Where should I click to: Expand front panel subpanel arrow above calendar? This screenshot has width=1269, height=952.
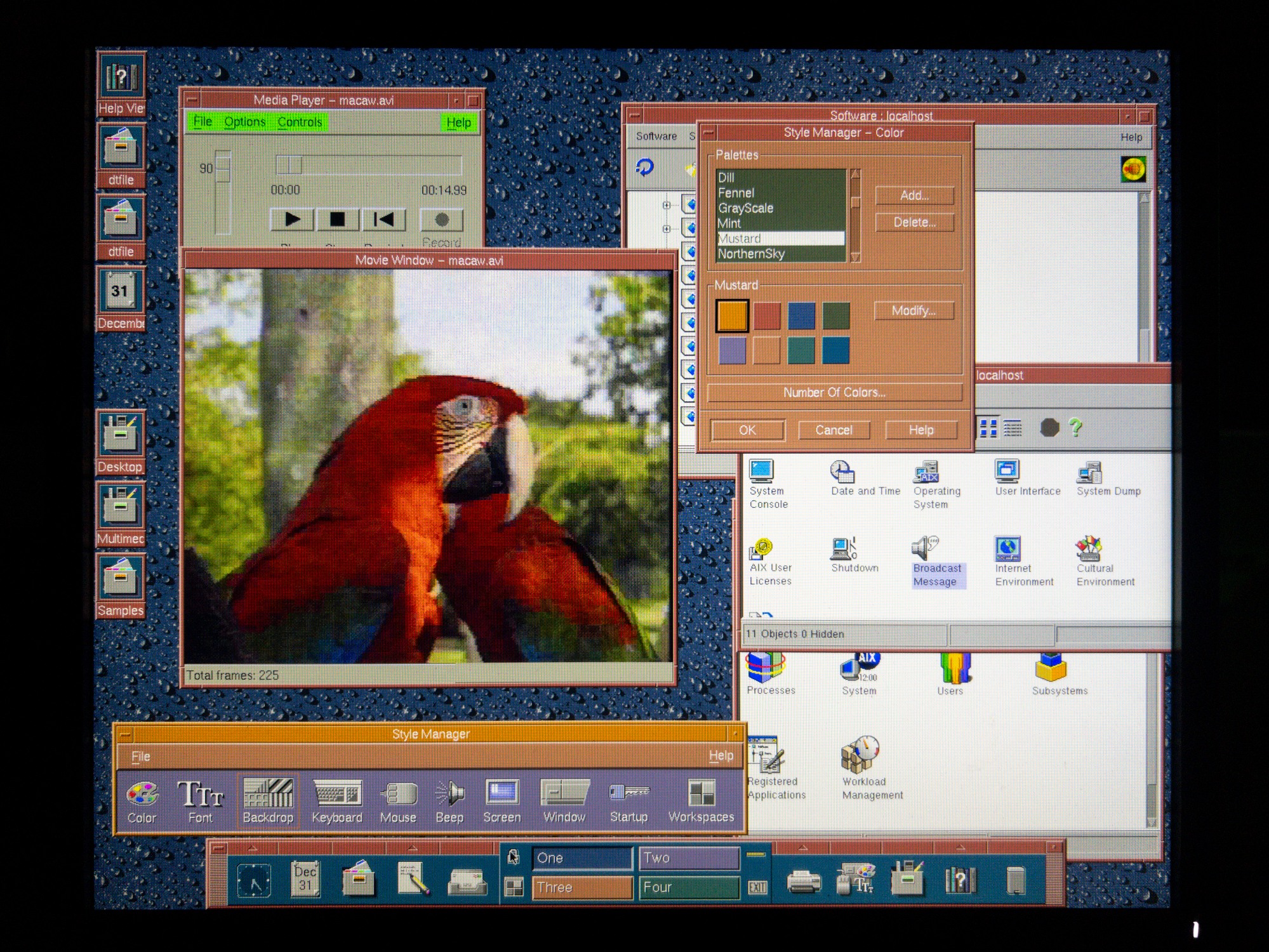point(253,848)
